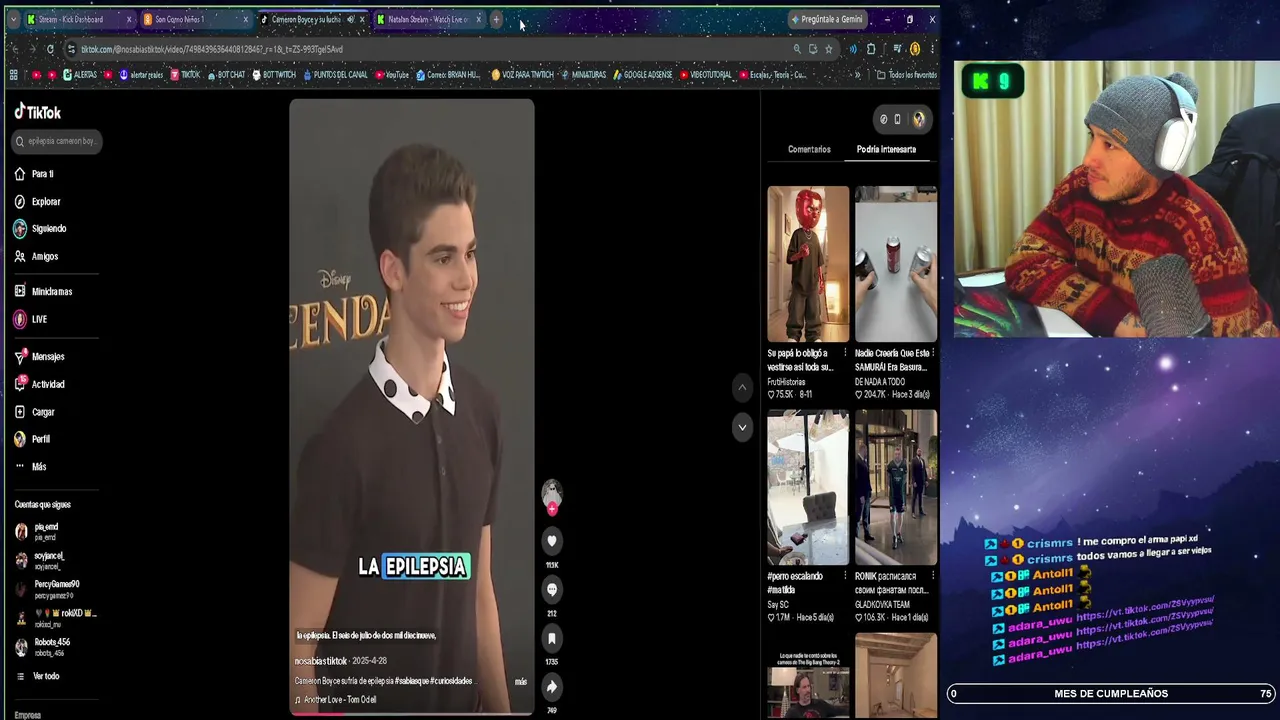
Task: Open FrutiHistorias channel name
Action: [x=787, y=381]
